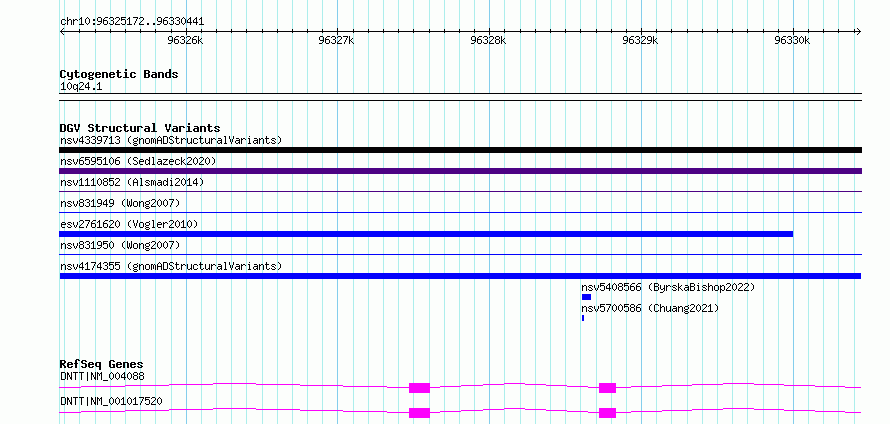Select variant label nsv831949 (Wong2007)

click(120, 203)
